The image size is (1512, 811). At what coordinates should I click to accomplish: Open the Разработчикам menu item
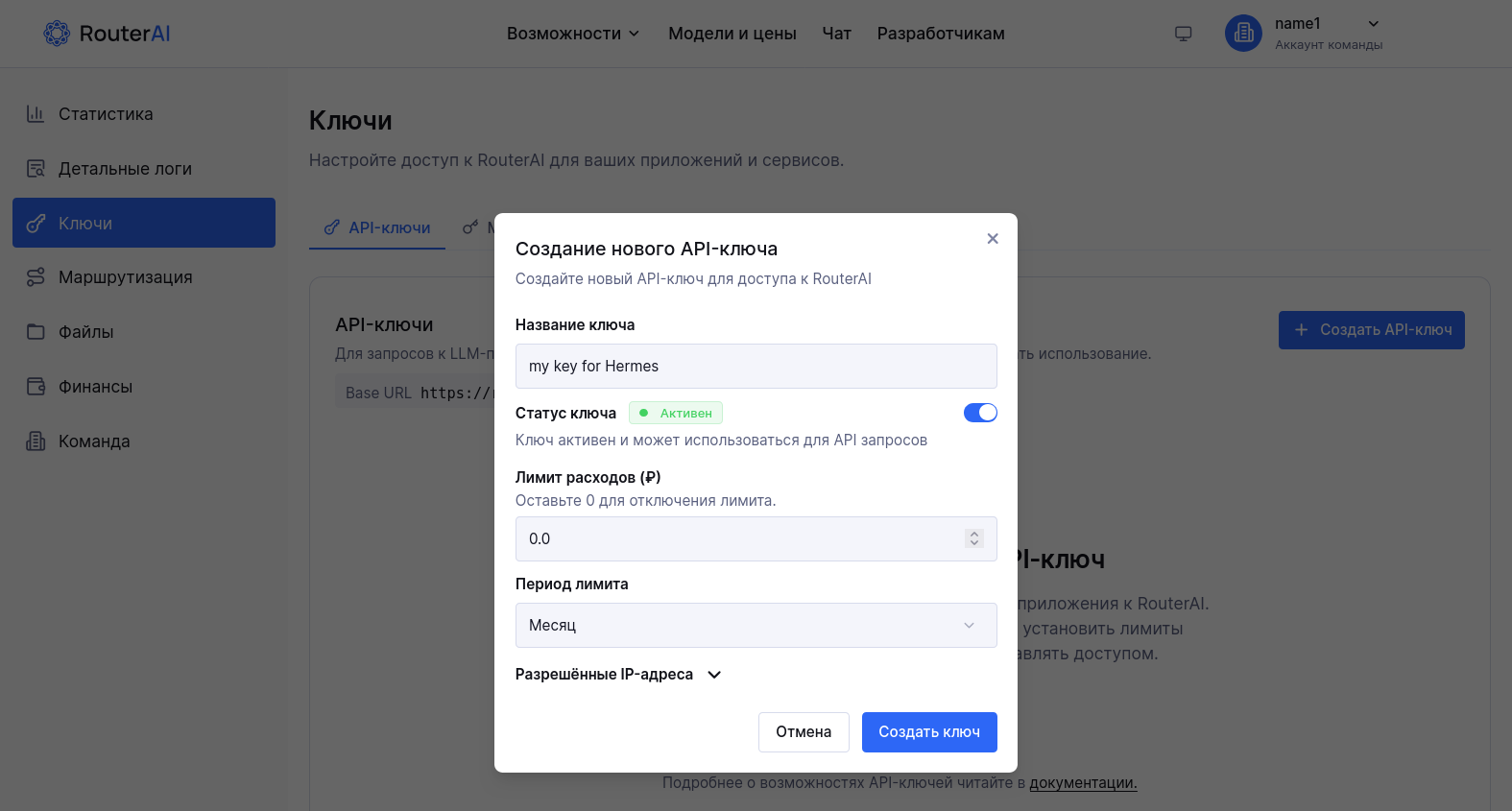(x=941, y=34)
